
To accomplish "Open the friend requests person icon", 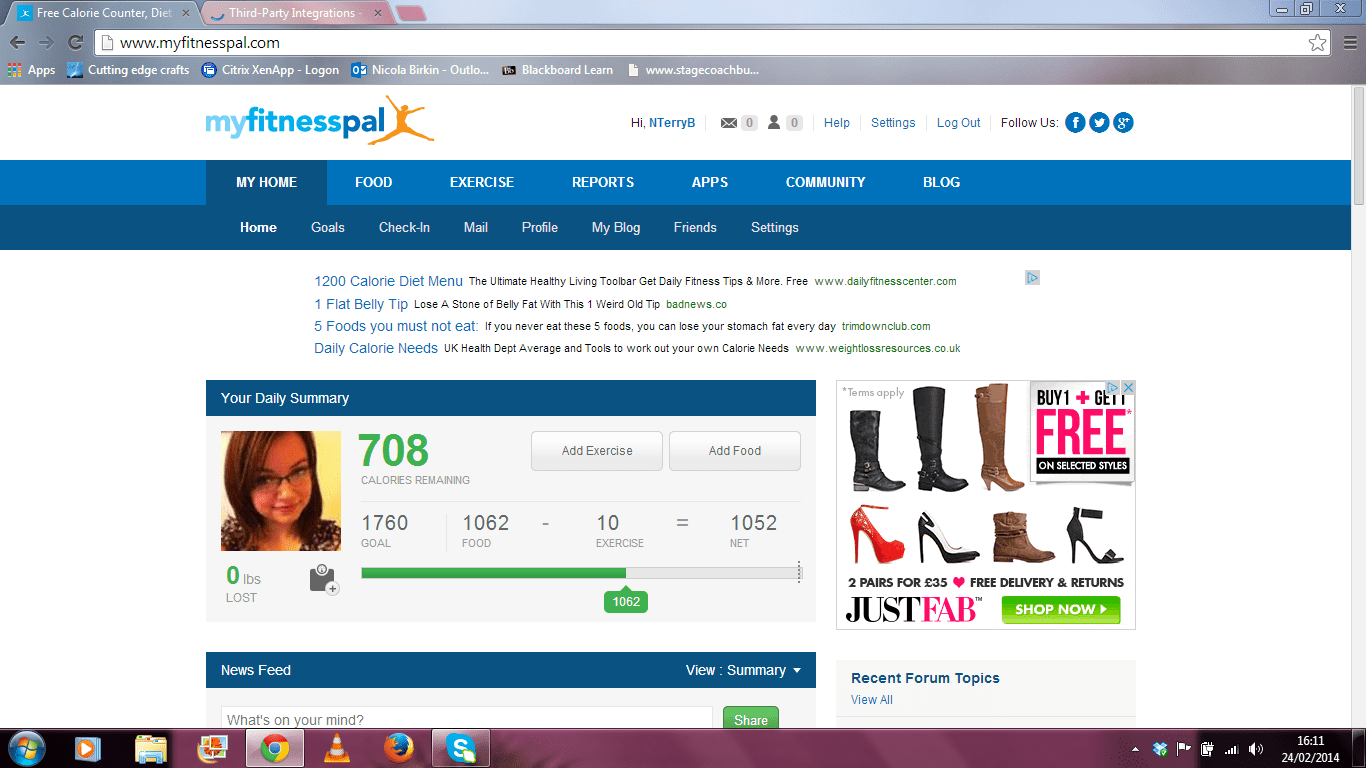I will tap(774, 123).
